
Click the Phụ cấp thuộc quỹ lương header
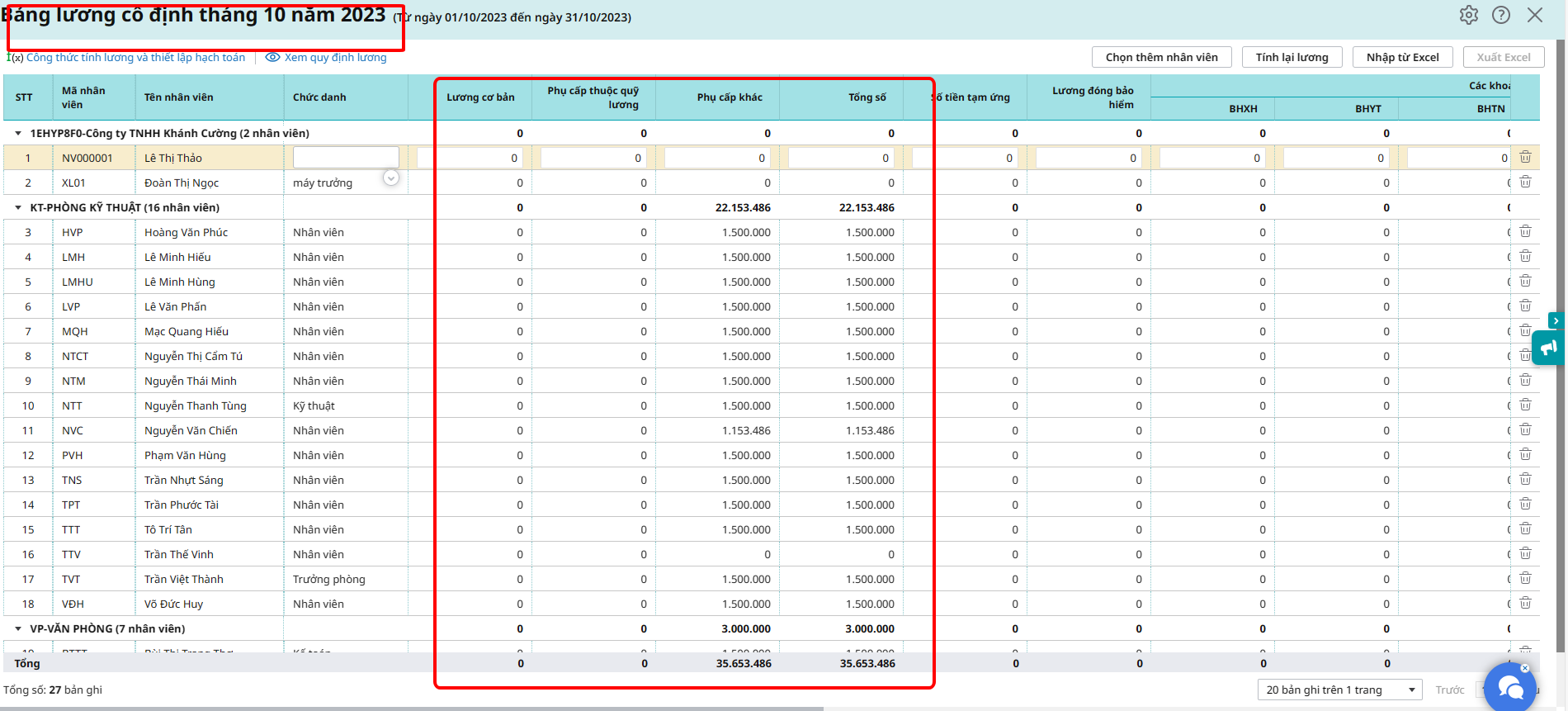click(593, 97)
